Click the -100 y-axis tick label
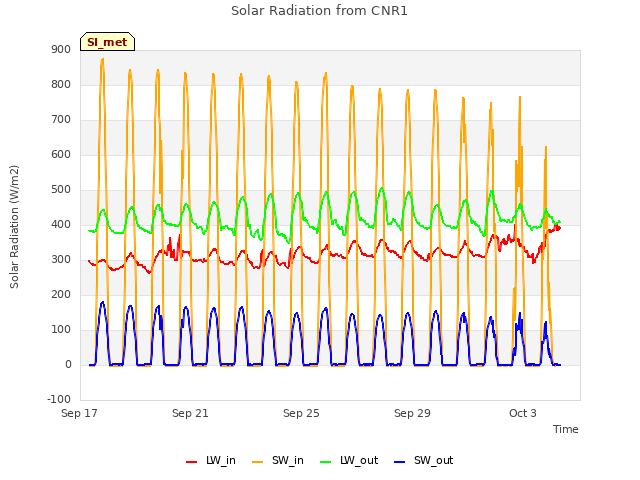The height and width of the screenshot is (480, 640). tap(59, 400)
